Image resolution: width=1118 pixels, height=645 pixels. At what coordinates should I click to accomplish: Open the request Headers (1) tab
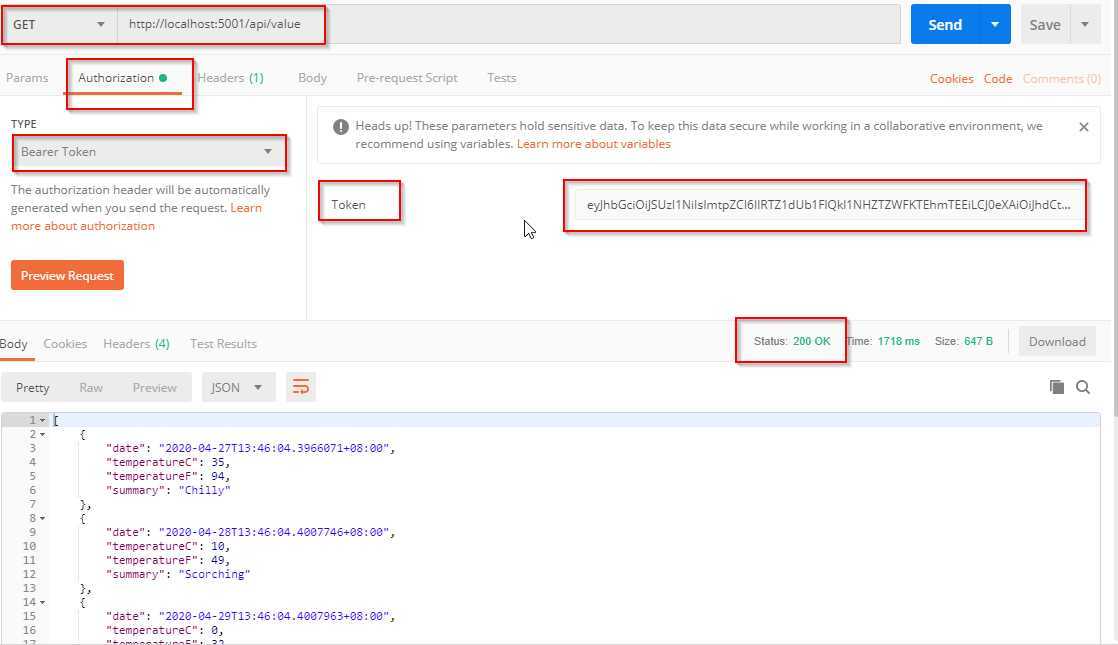pos(230,78)
